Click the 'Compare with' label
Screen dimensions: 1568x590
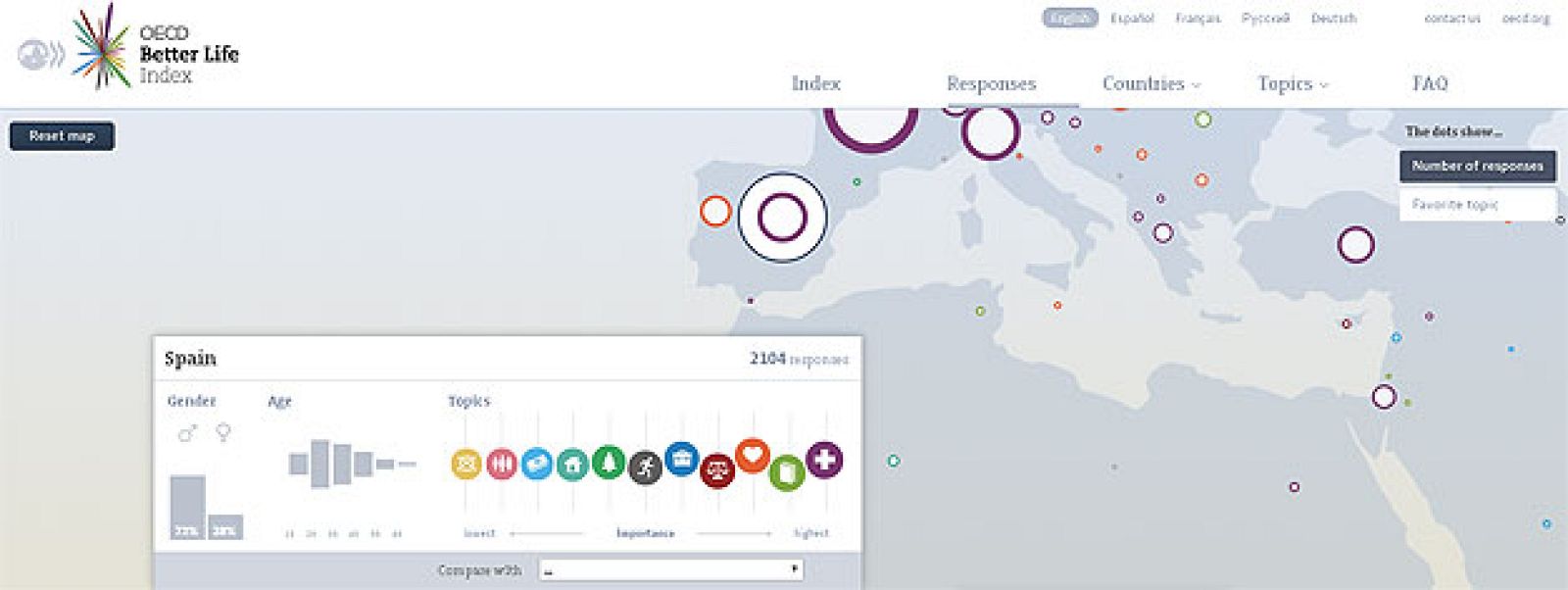[x=479, y=570]
